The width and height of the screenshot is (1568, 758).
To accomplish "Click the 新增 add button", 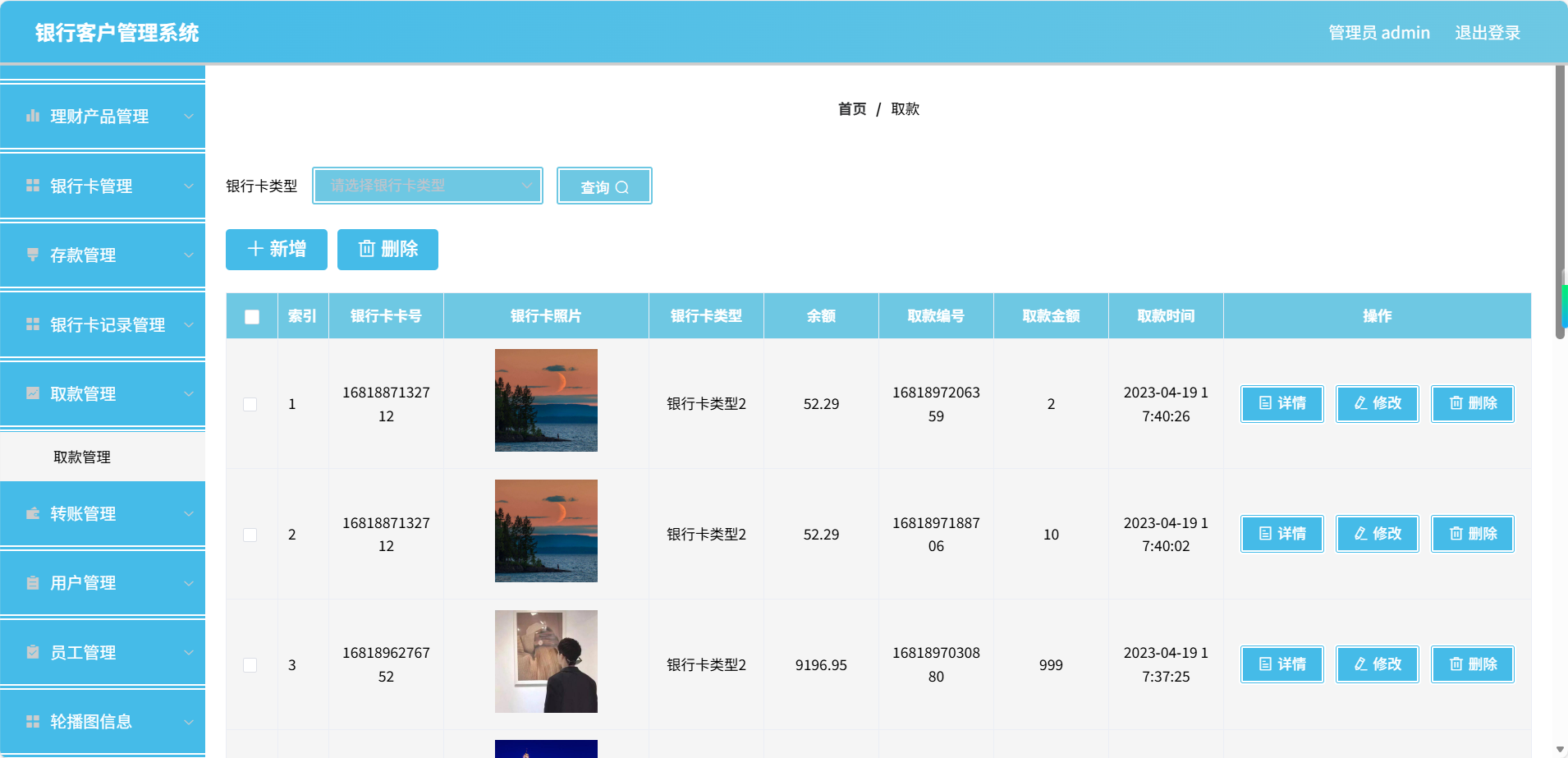I will tap(277, 249).
